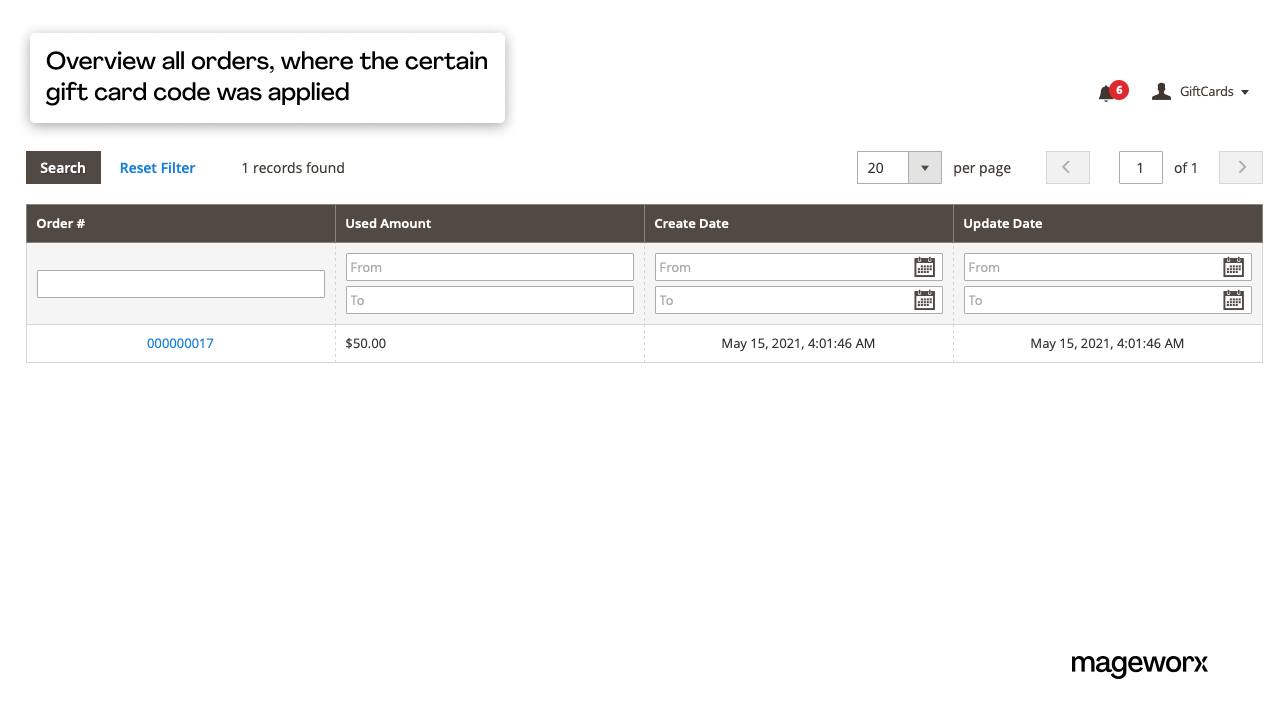Image resolution: width=1288 pixels, height=728 pixels.
Task: Sort by the Create Date column header
Action: (x=691, y=224)
